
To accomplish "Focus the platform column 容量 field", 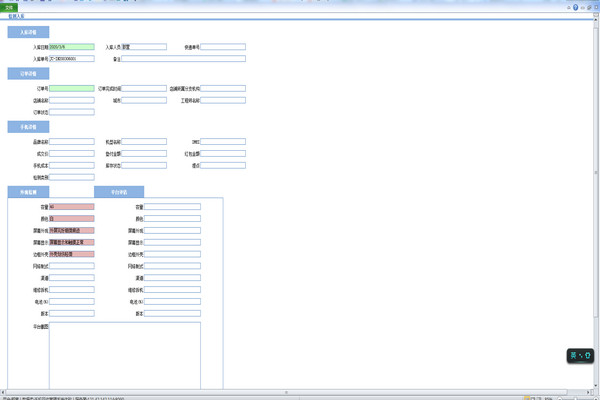I will coord(172,207).
